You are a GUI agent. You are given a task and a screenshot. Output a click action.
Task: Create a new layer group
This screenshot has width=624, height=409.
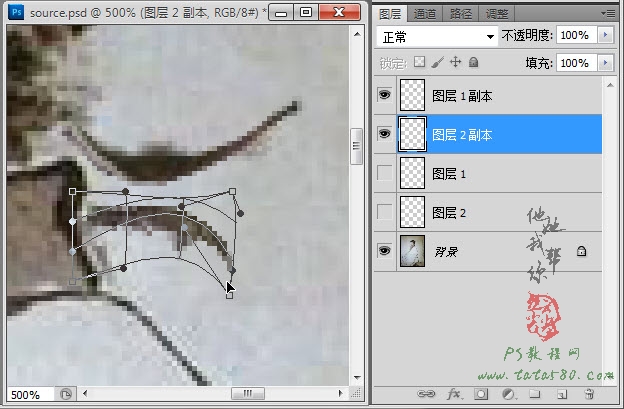(535, 394)
